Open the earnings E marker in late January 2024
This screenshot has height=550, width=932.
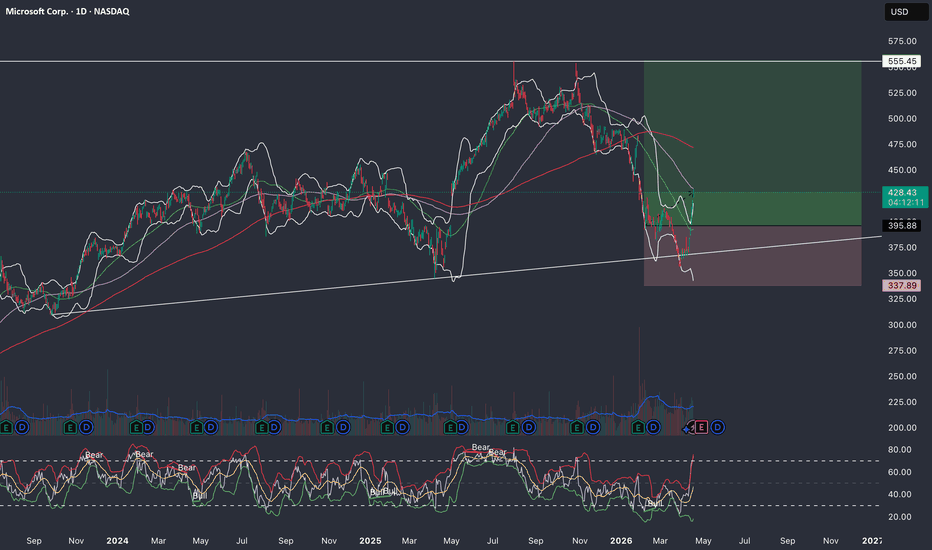pyautogui.click(x=133, y=427)
